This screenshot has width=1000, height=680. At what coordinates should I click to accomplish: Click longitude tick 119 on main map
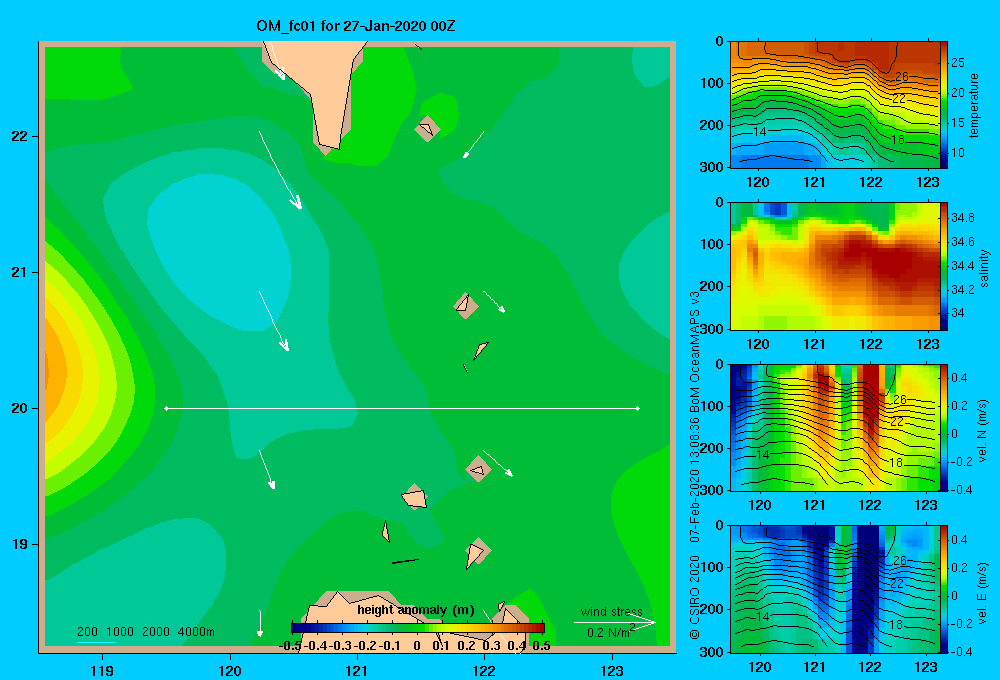point(103,670)
